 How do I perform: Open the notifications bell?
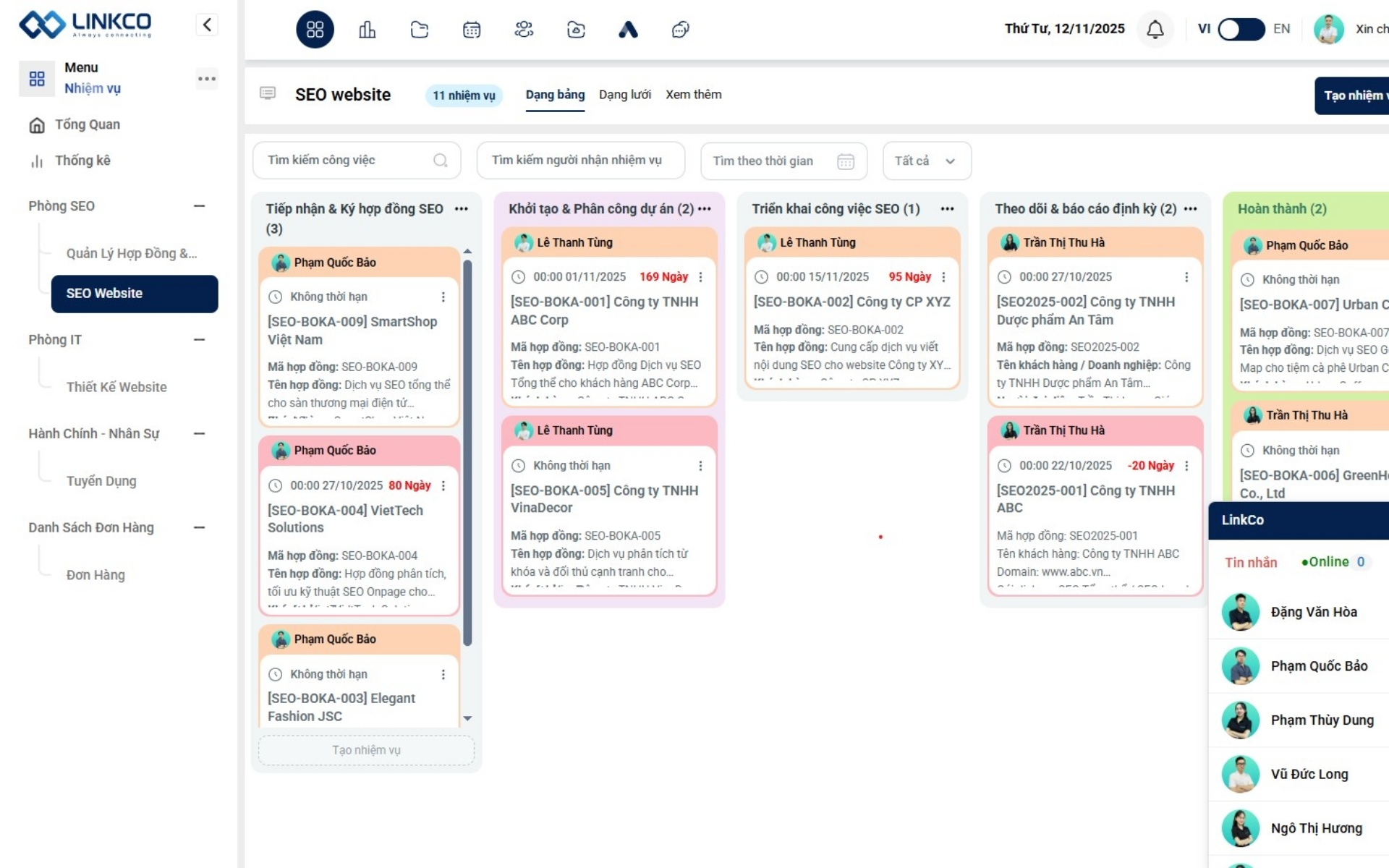tap(1155, 30)
